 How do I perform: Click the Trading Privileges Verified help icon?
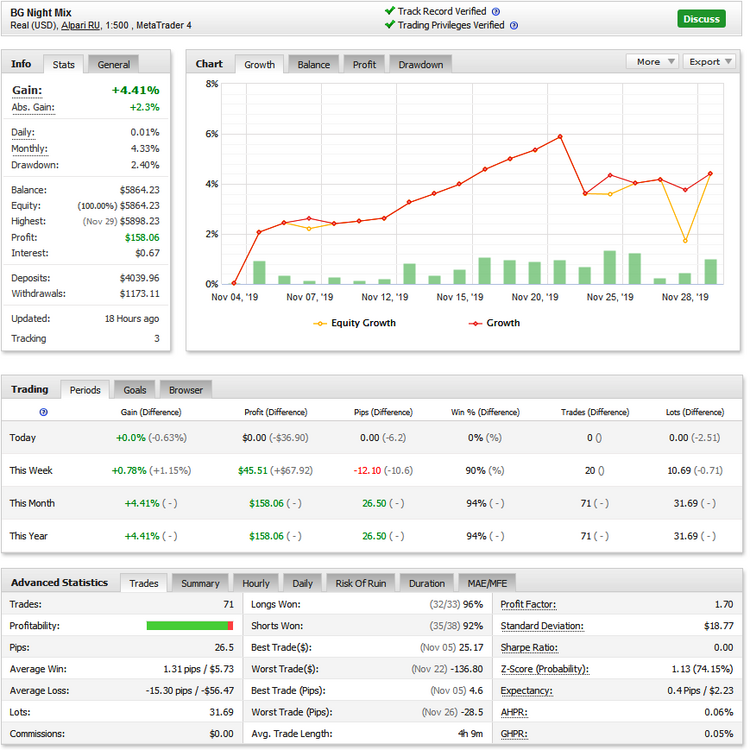click(514, 26)
